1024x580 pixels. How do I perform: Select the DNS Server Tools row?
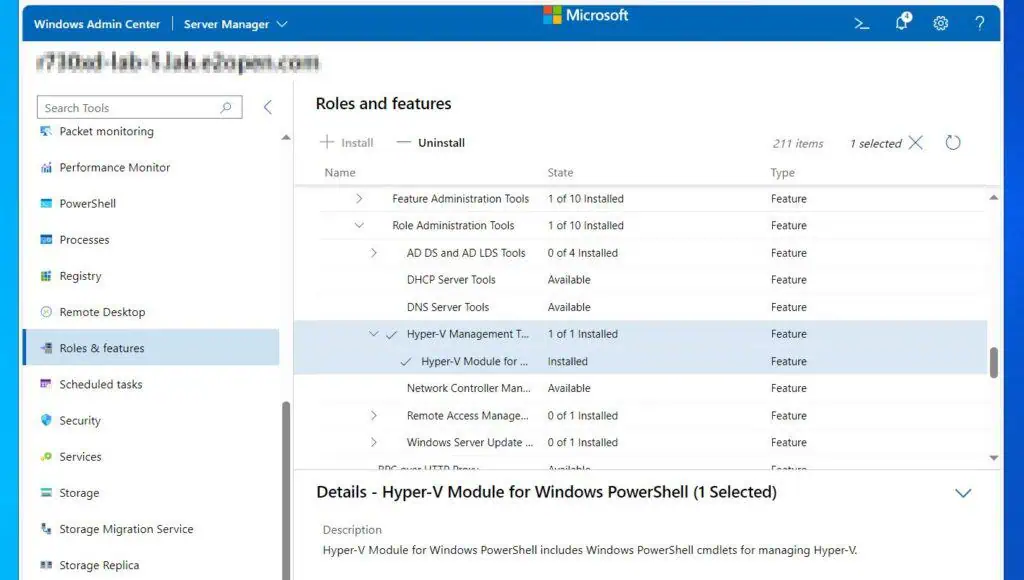pos(640,307)
